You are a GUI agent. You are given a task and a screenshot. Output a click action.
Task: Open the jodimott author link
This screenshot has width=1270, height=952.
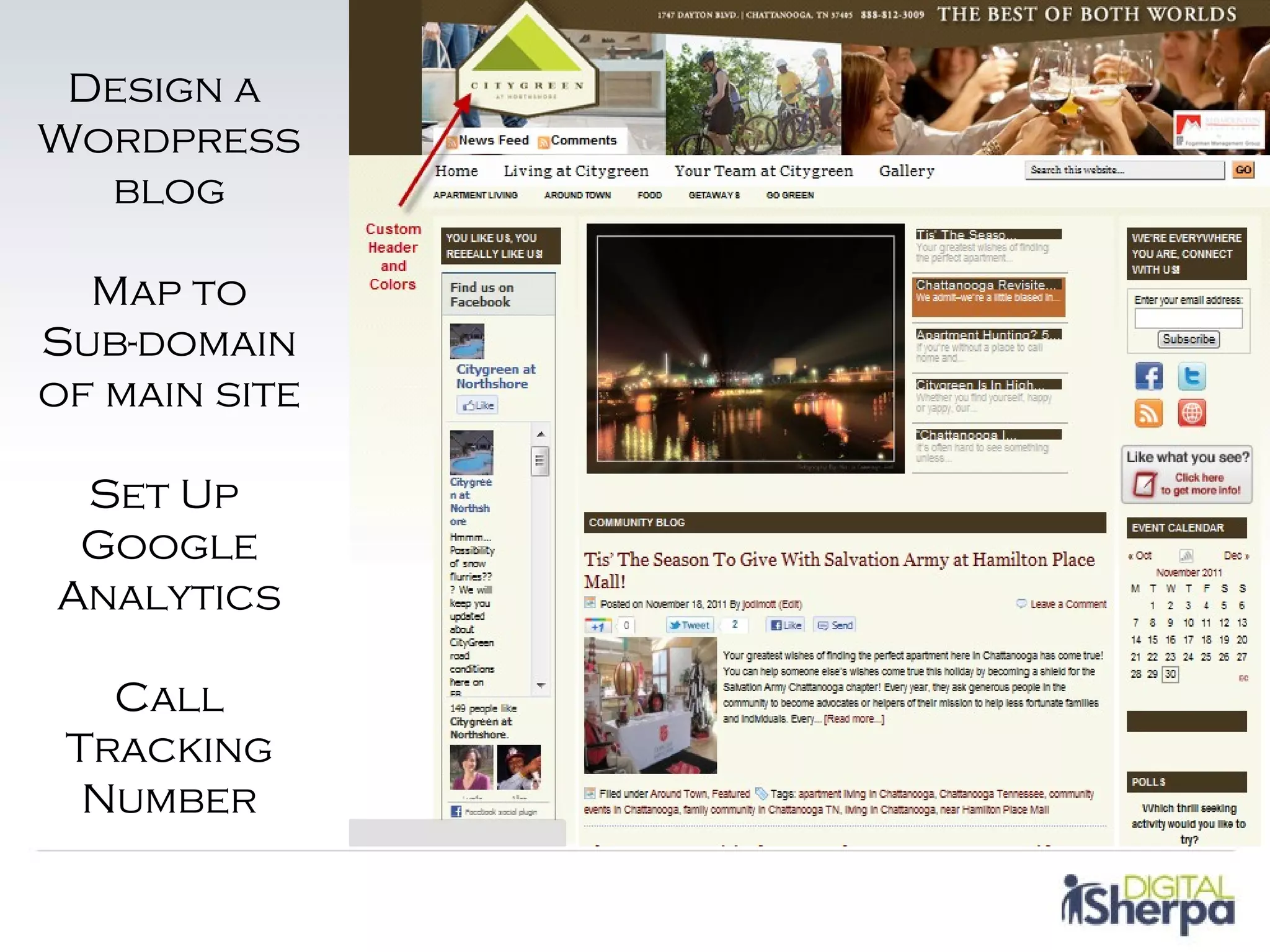(x=759, y=604)
